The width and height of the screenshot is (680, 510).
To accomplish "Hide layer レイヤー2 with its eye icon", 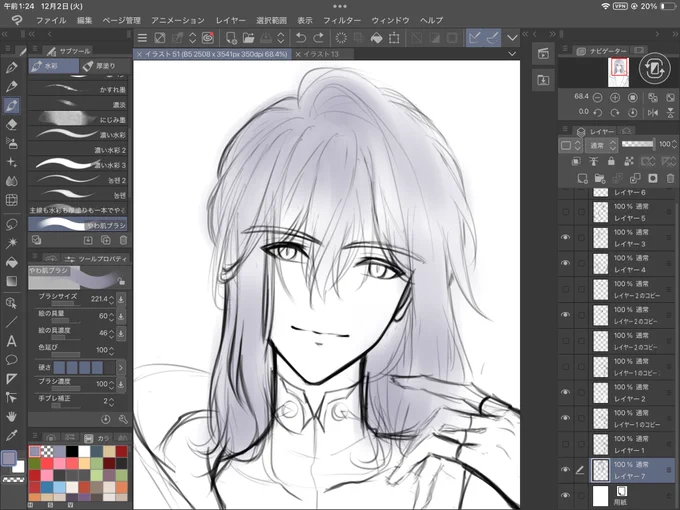I will (566, 392).
